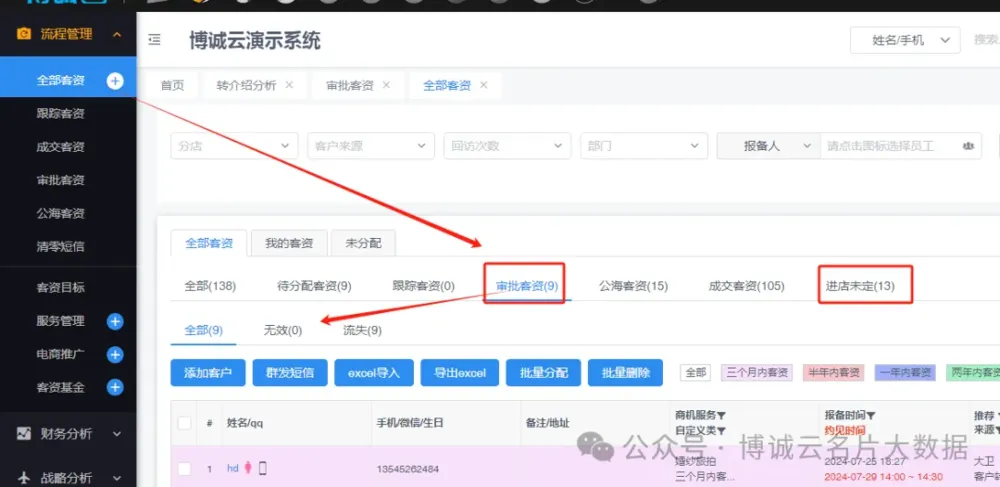The image size is (1000, 487).
Task: Switch to the 我的客资 tab
Action: point(288,243)
